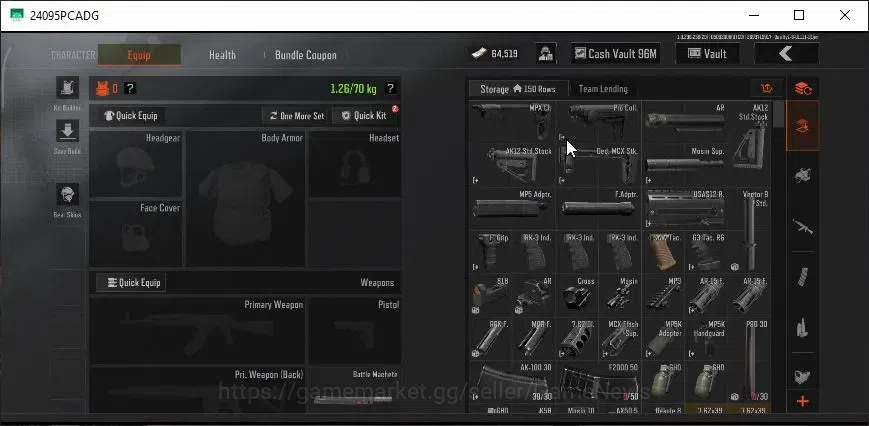Filter storage by magazine category
The height and width of the screenshot is (426, 869).
coord(802,277)
